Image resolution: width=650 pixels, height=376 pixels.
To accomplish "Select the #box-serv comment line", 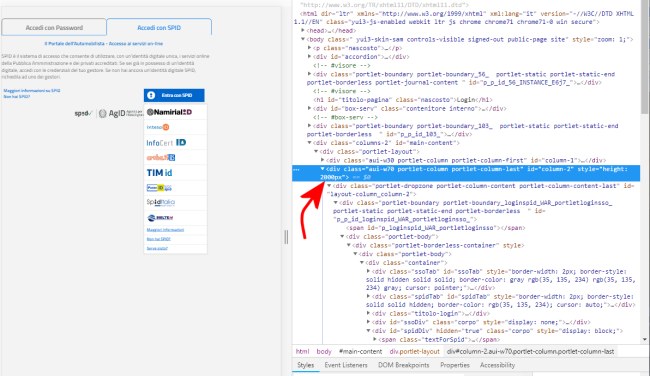I will point(345,117).
